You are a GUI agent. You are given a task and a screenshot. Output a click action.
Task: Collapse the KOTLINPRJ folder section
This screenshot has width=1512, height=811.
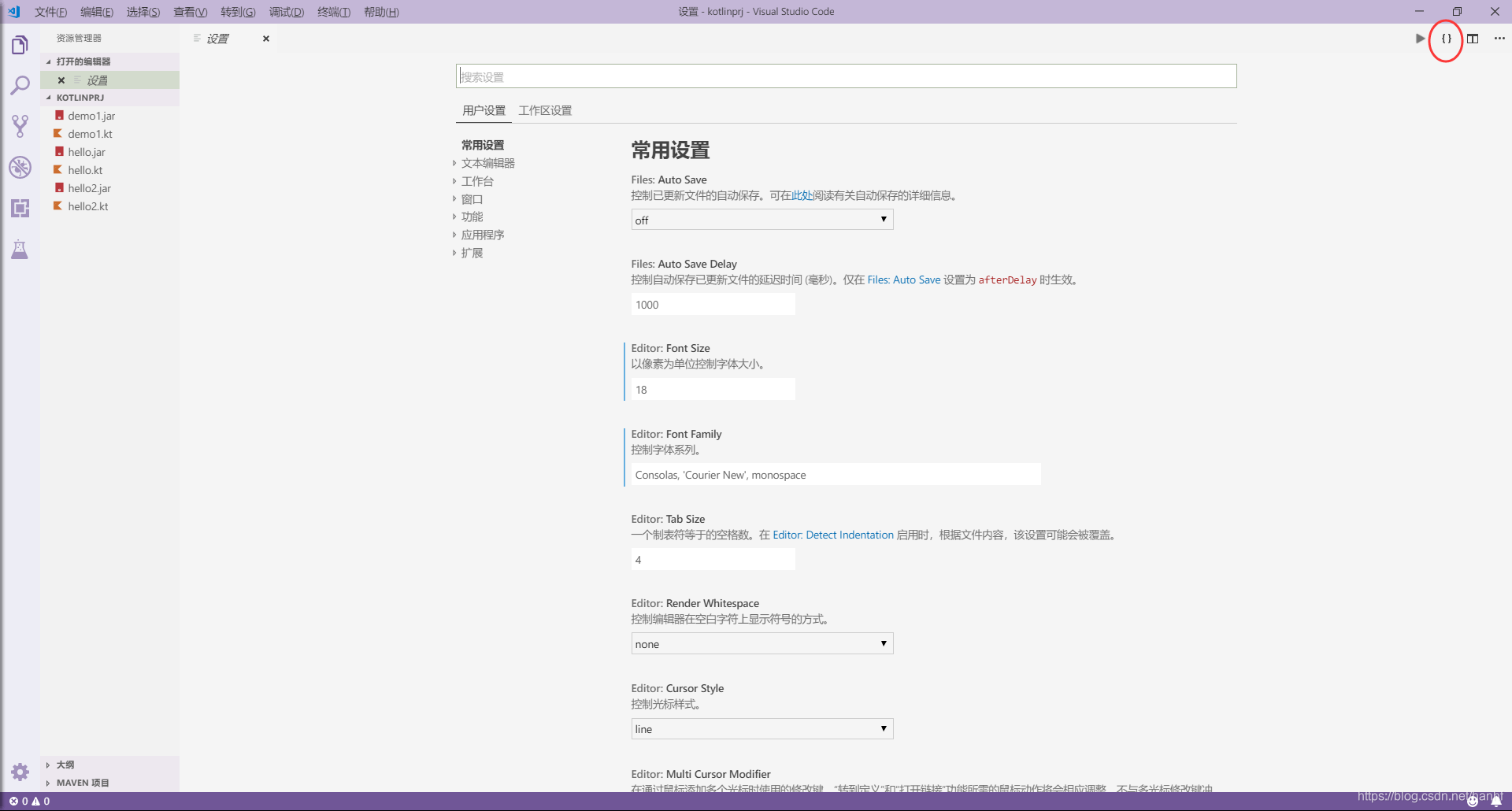point(110,98)
